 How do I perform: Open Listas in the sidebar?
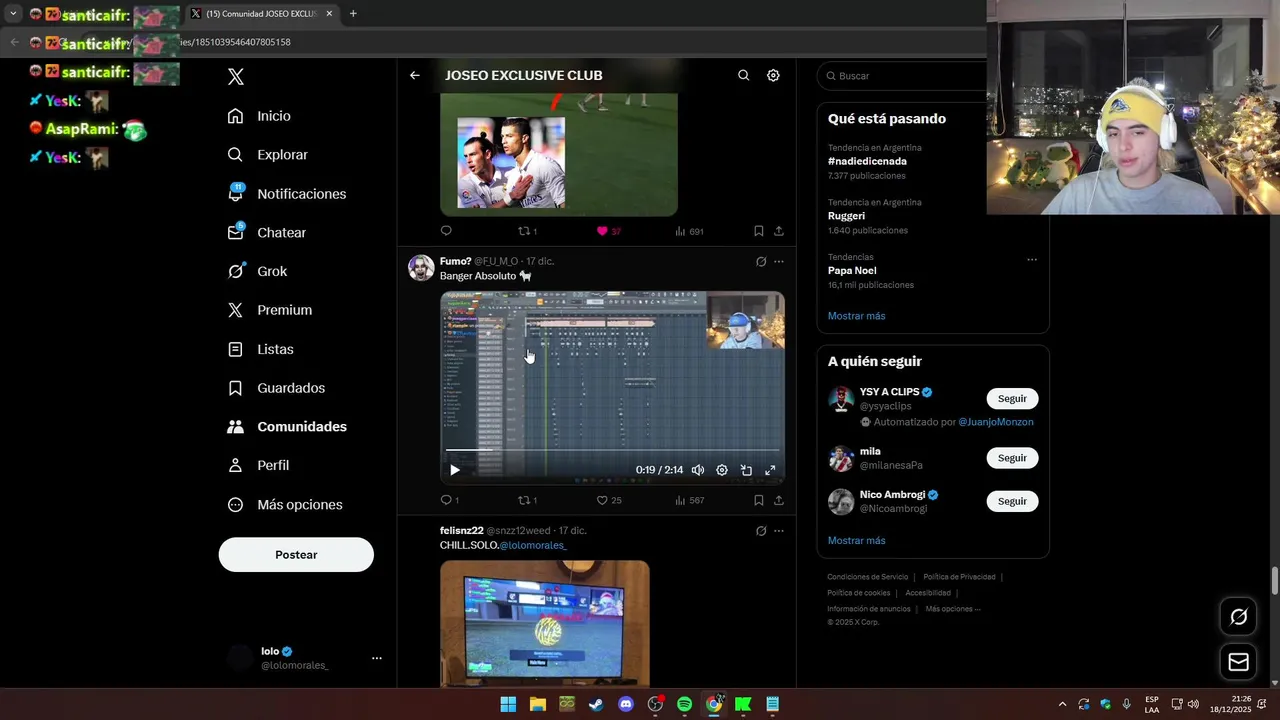(x=260, y=349)
